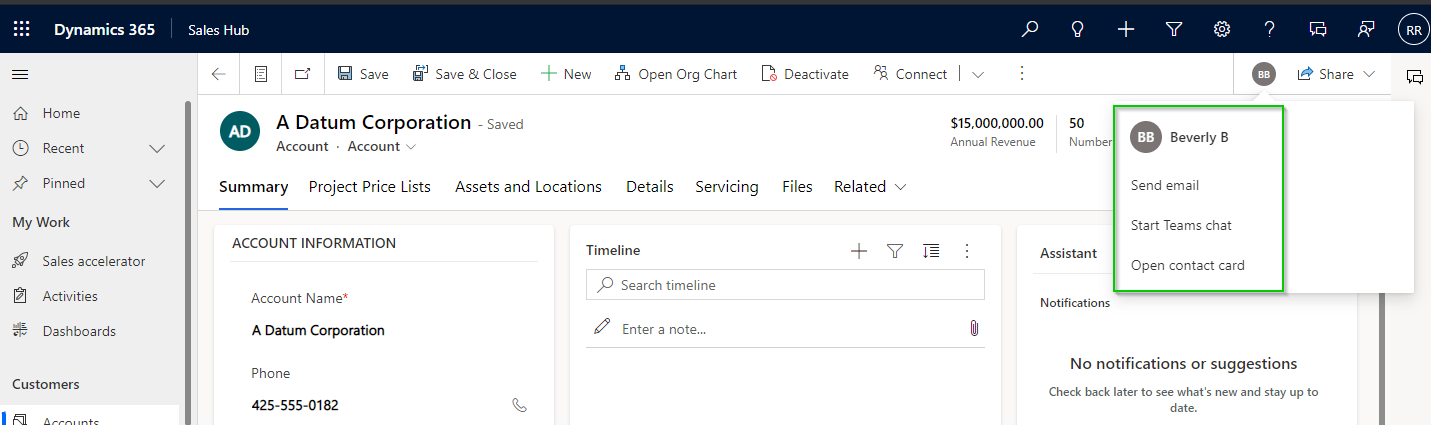The height and width of the screenshot is (425, 1431).
Task: Switch to the Servicing tab
Action: [x=727, y=187]
